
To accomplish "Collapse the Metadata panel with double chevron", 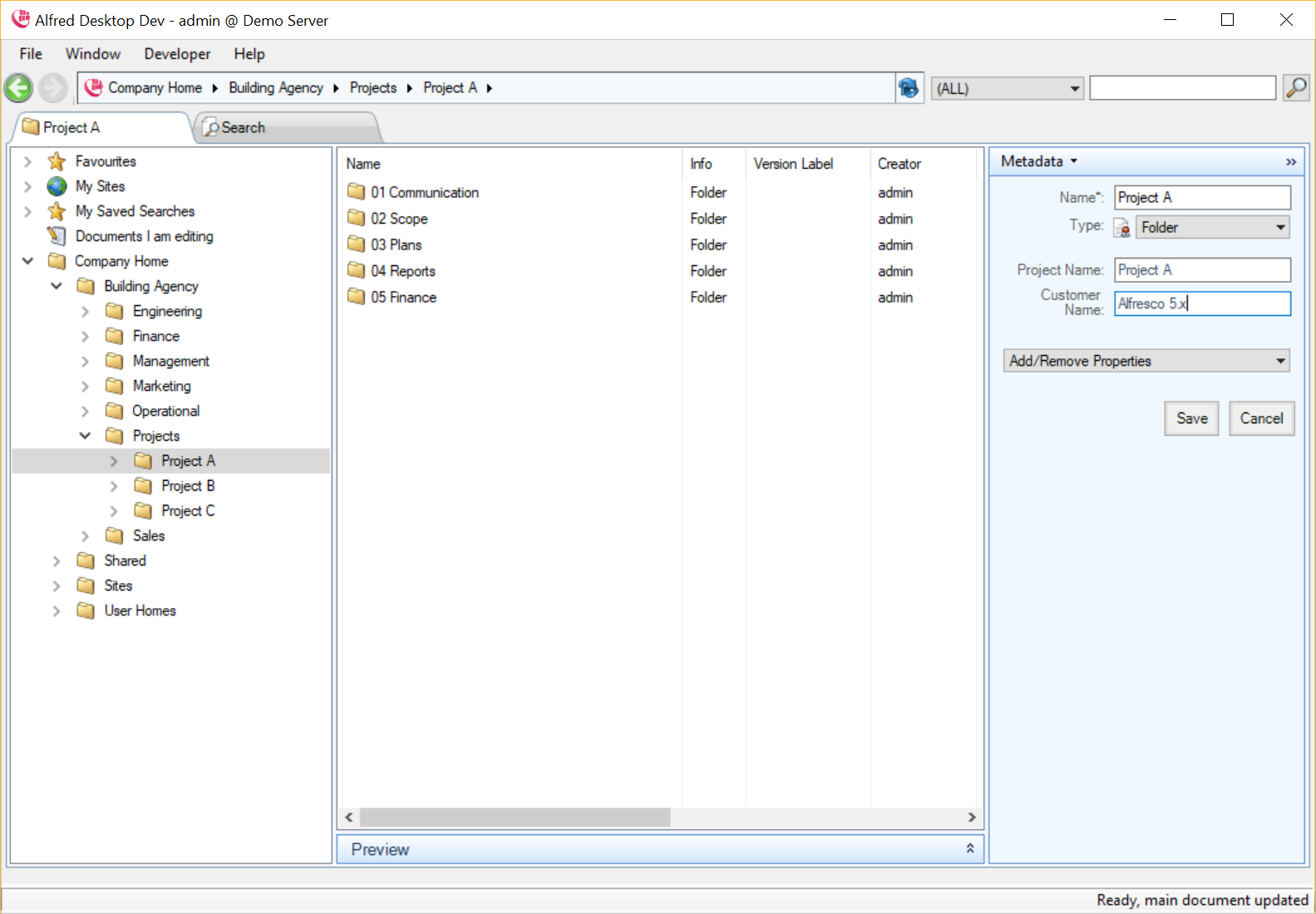I will coord(1290,162).
